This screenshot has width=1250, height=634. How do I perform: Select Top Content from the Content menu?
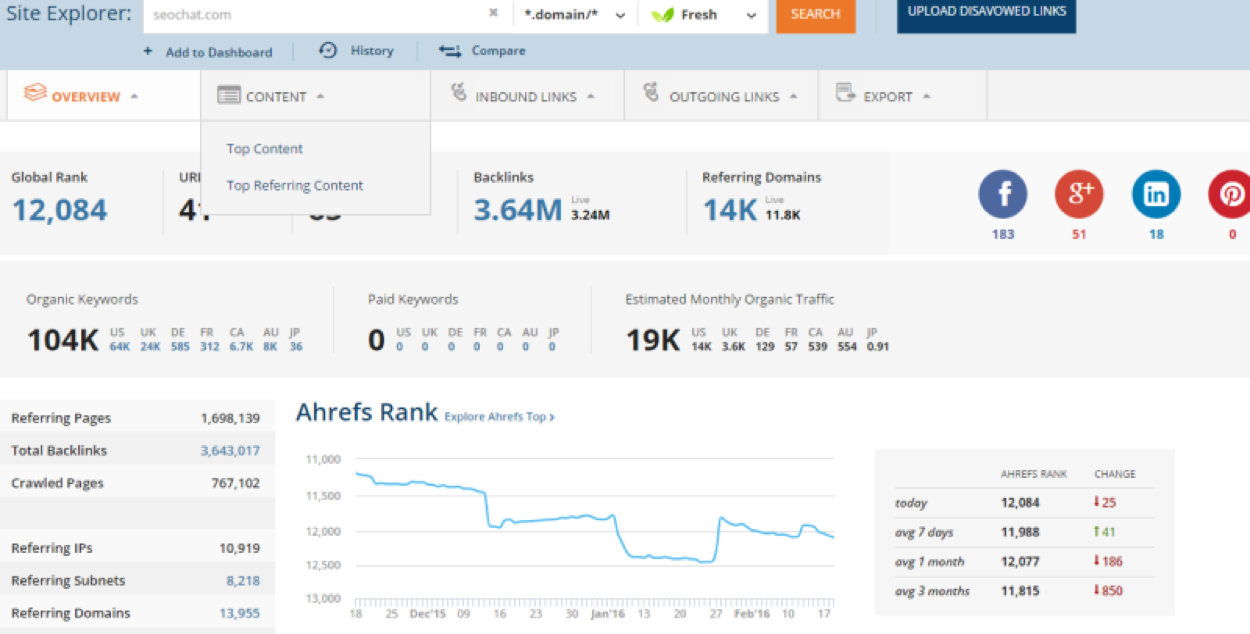pyautogui.click(x=265, y=149)
